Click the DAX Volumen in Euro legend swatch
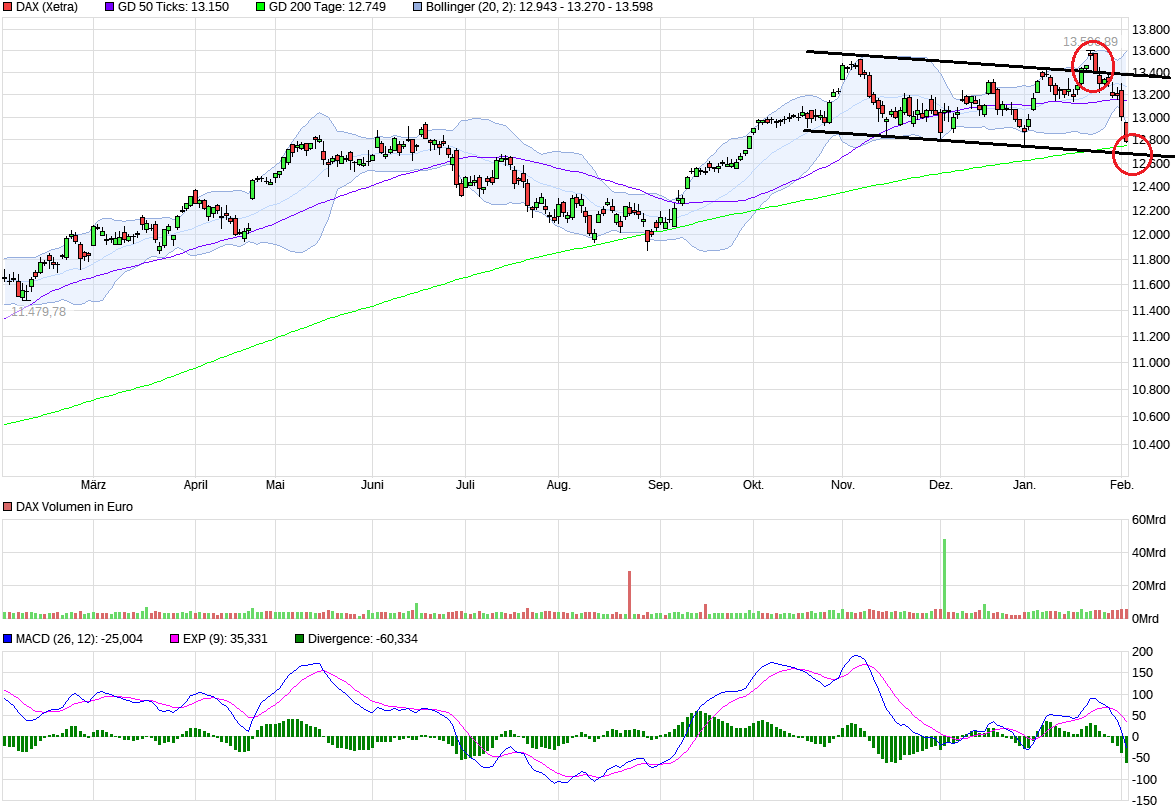Viewport: 1175px width, 812px height. click(x=7, y=507)
